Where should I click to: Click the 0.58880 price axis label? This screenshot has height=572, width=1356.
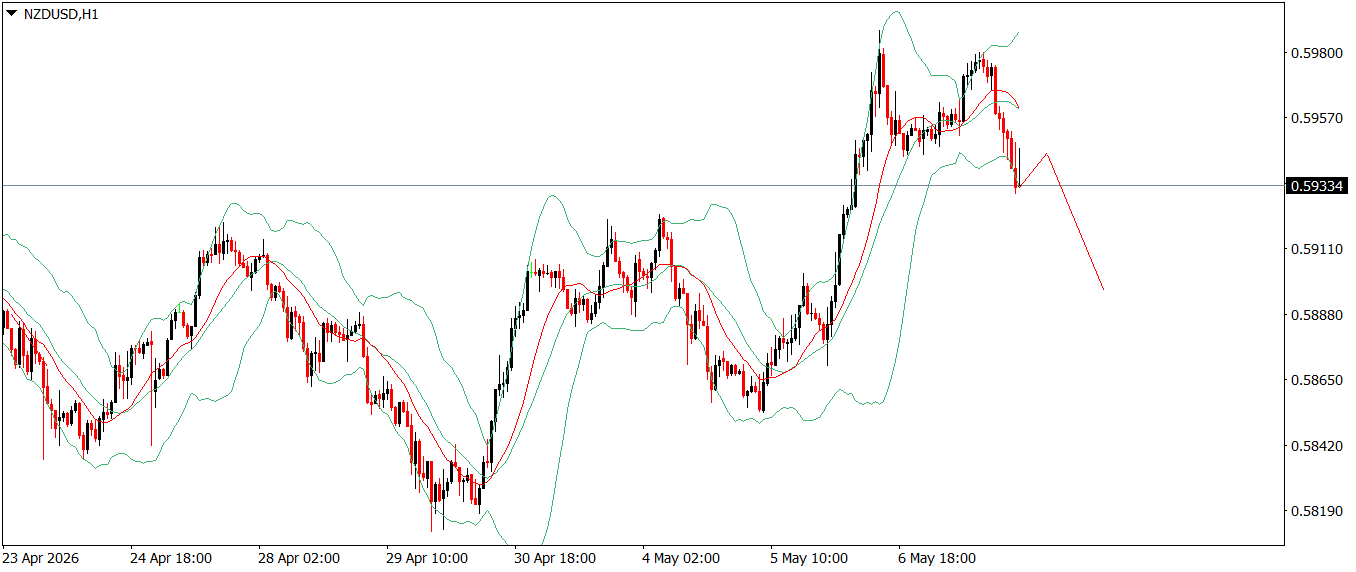tap(1316, 315)
